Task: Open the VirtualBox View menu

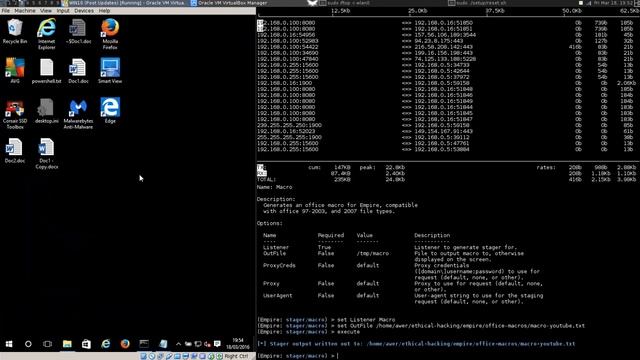Action: pos(46,11)
